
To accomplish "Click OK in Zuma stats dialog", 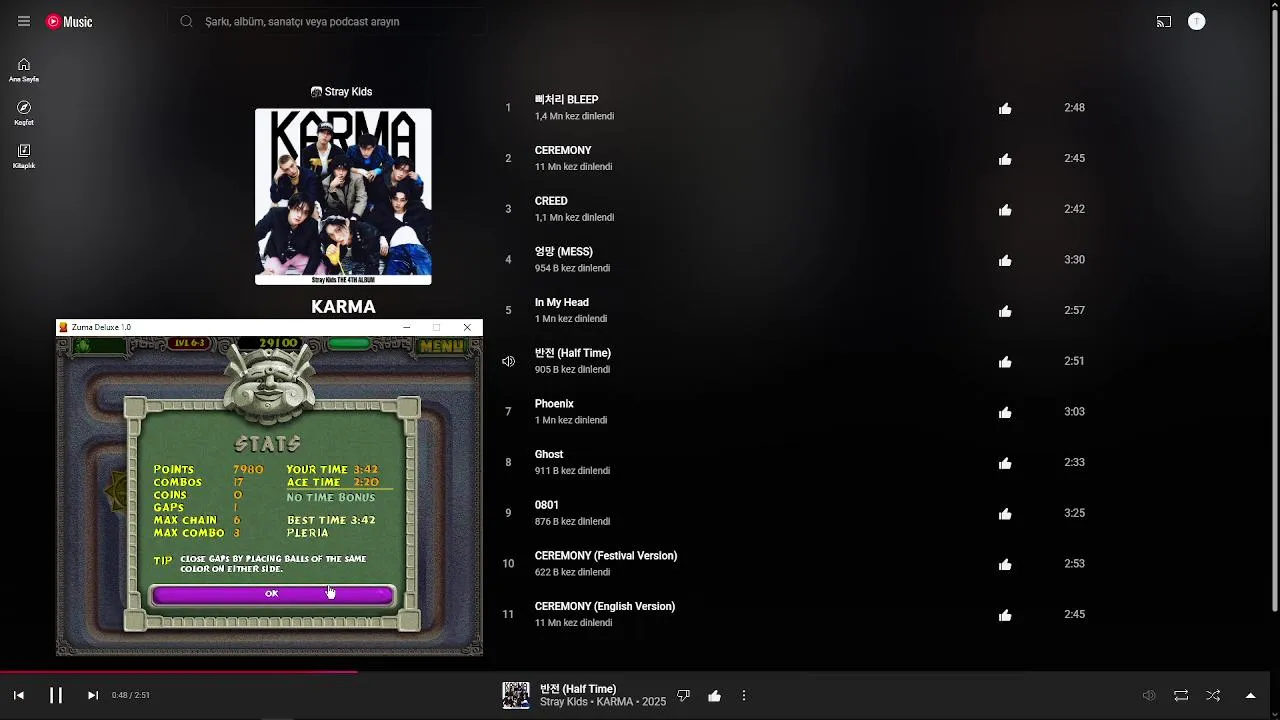I will tap(272, 594).
